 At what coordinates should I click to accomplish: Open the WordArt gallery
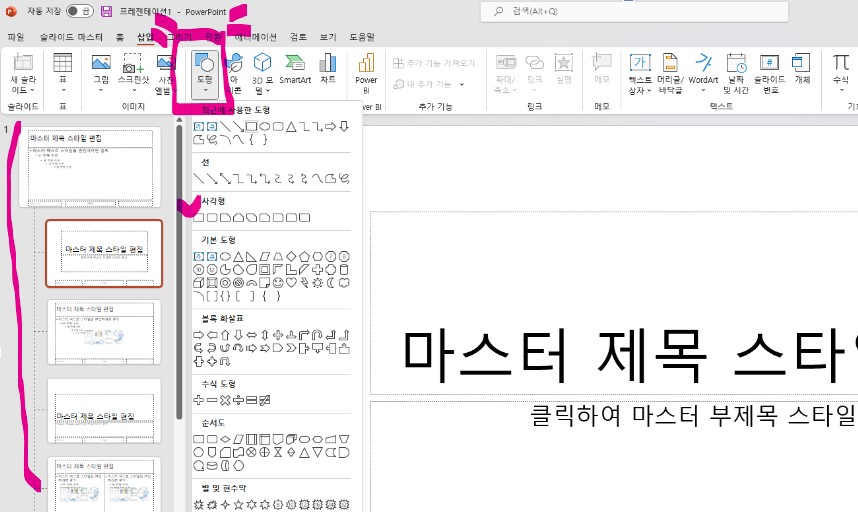click(x=703, y=74)
